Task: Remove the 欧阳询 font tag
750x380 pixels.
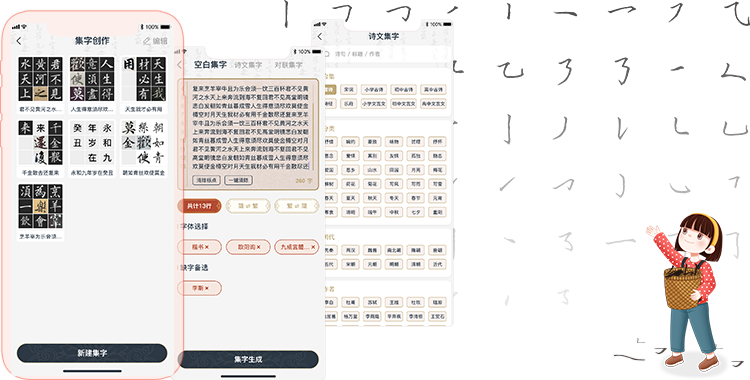Action: pos(258,247)
